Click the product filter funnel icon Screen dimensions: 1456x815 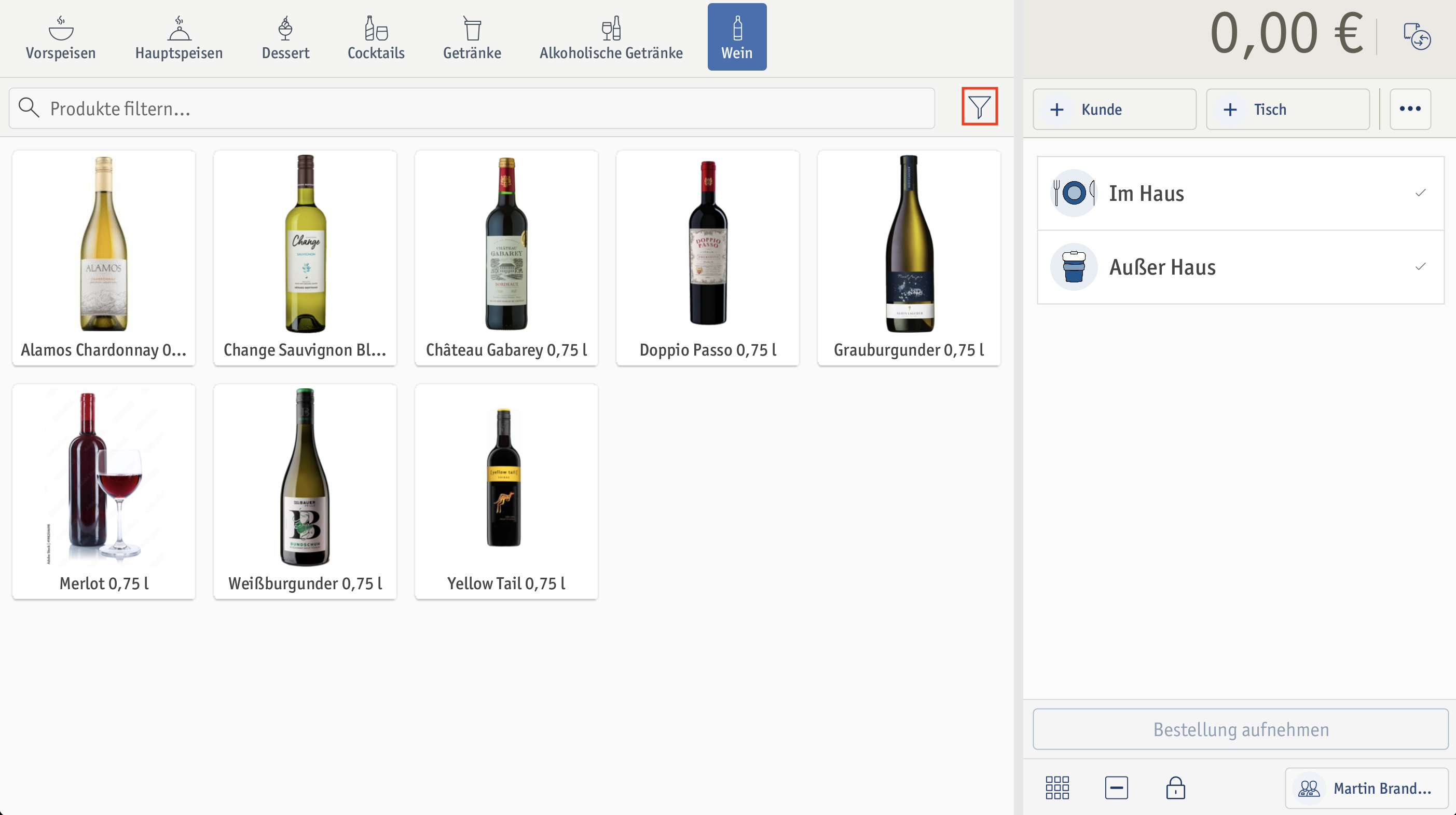(x=980, y=106)
